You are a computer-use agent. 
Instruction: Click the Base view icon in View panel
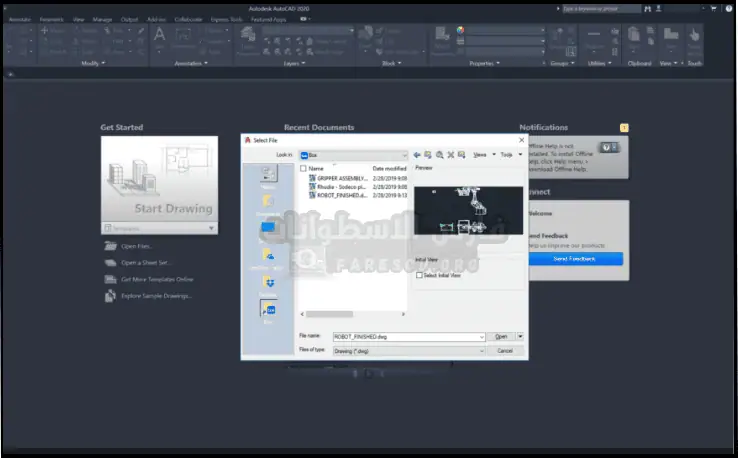[671, 34]
